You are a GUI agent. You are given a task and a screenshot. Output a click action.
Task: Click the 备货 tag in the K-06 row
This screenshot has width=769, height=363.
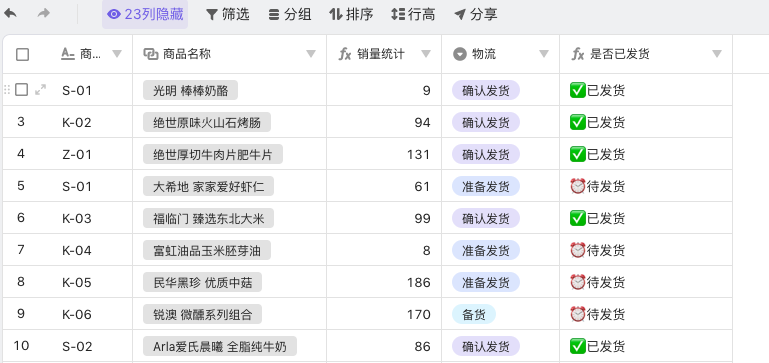474,314
